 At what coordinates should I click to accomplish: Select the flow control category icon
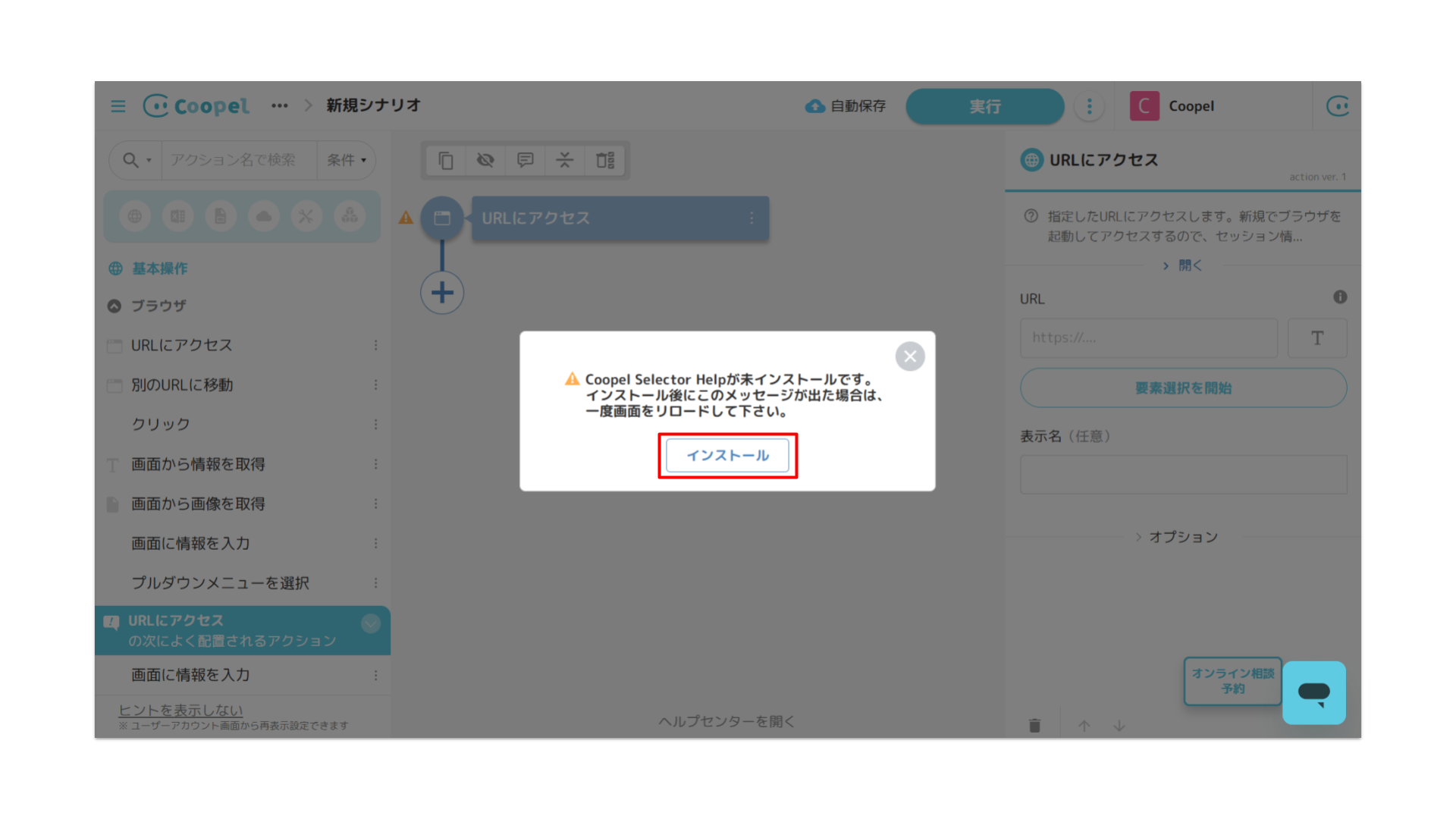(x=350, y=216)
